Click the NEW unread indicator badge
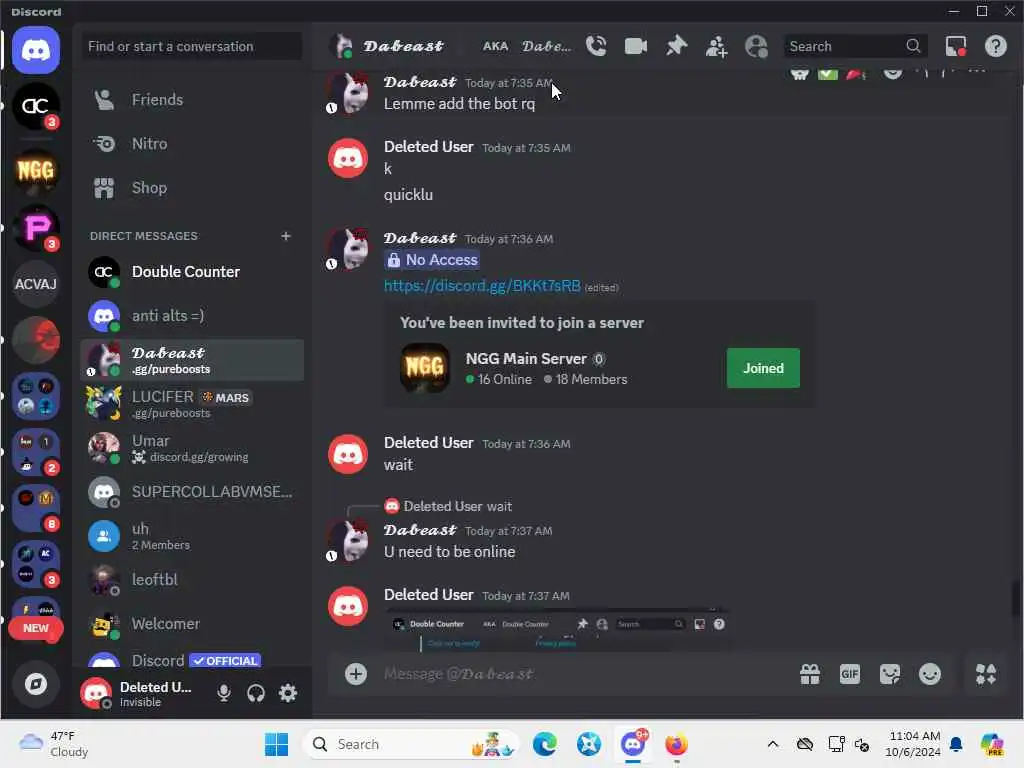 [36, 628]
